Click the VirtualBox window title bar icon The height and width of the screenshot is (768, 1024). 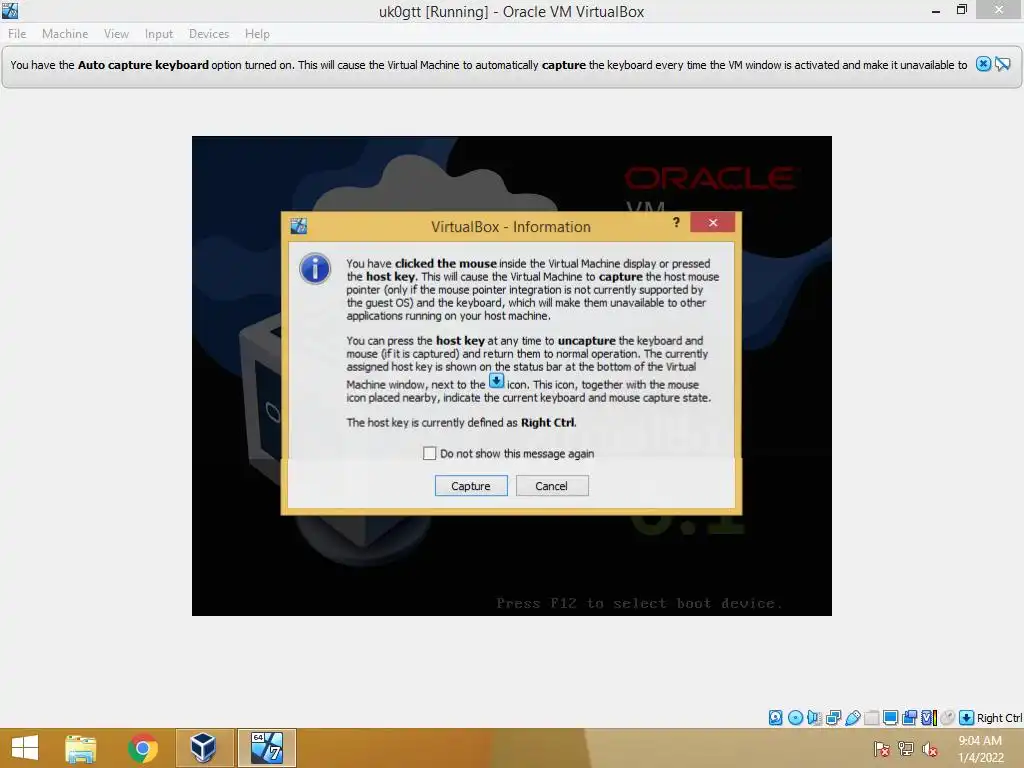pyautogui.click(x=10, y=10)
